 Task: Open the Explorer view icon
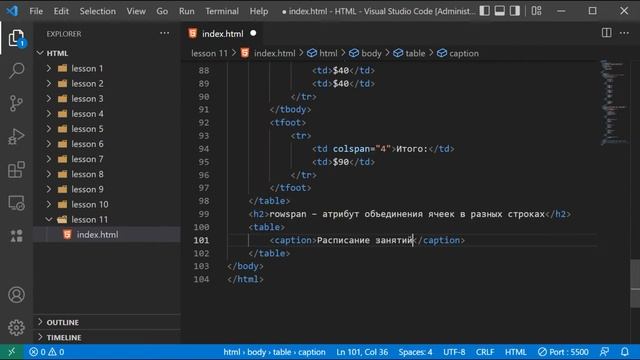[x=16, y=38]
